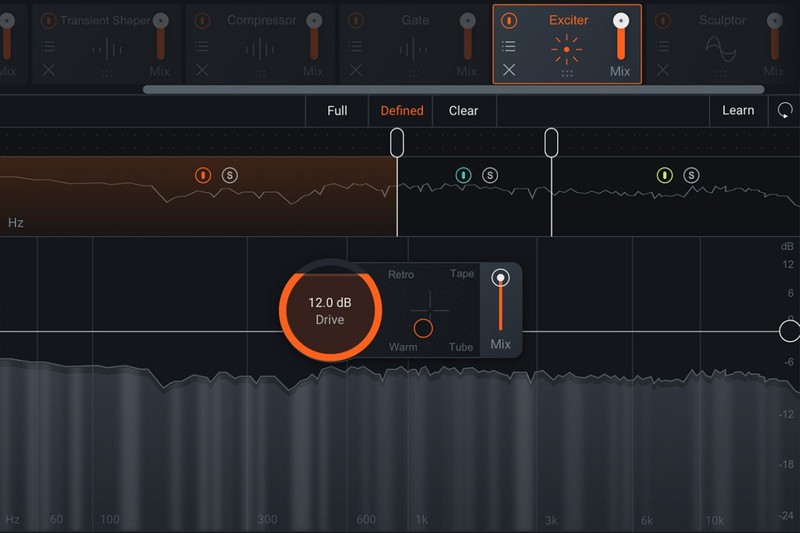800x533 pixels.
Task: Click the Compressor waveform icon
Action: coord(260,49)
